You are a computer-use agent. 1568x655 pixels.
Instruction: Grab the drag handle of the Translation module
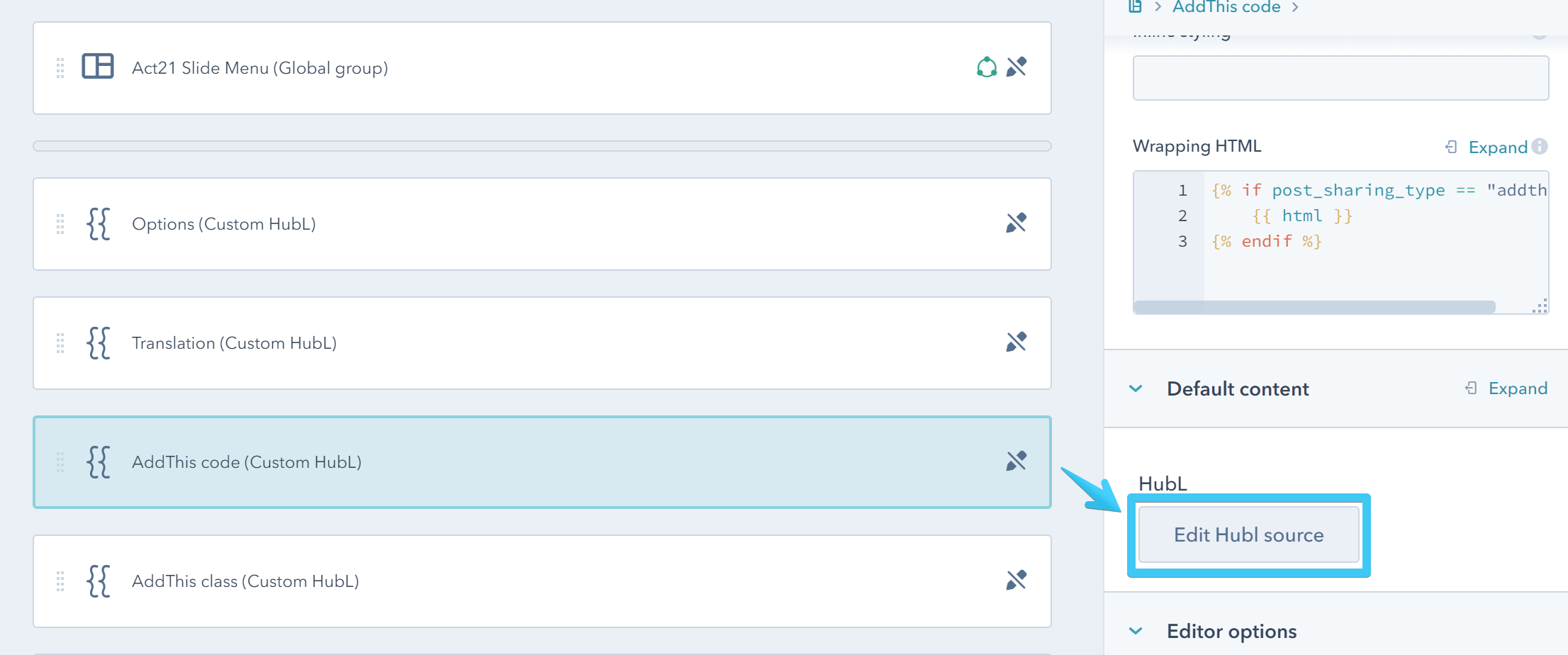click(60, 343)
